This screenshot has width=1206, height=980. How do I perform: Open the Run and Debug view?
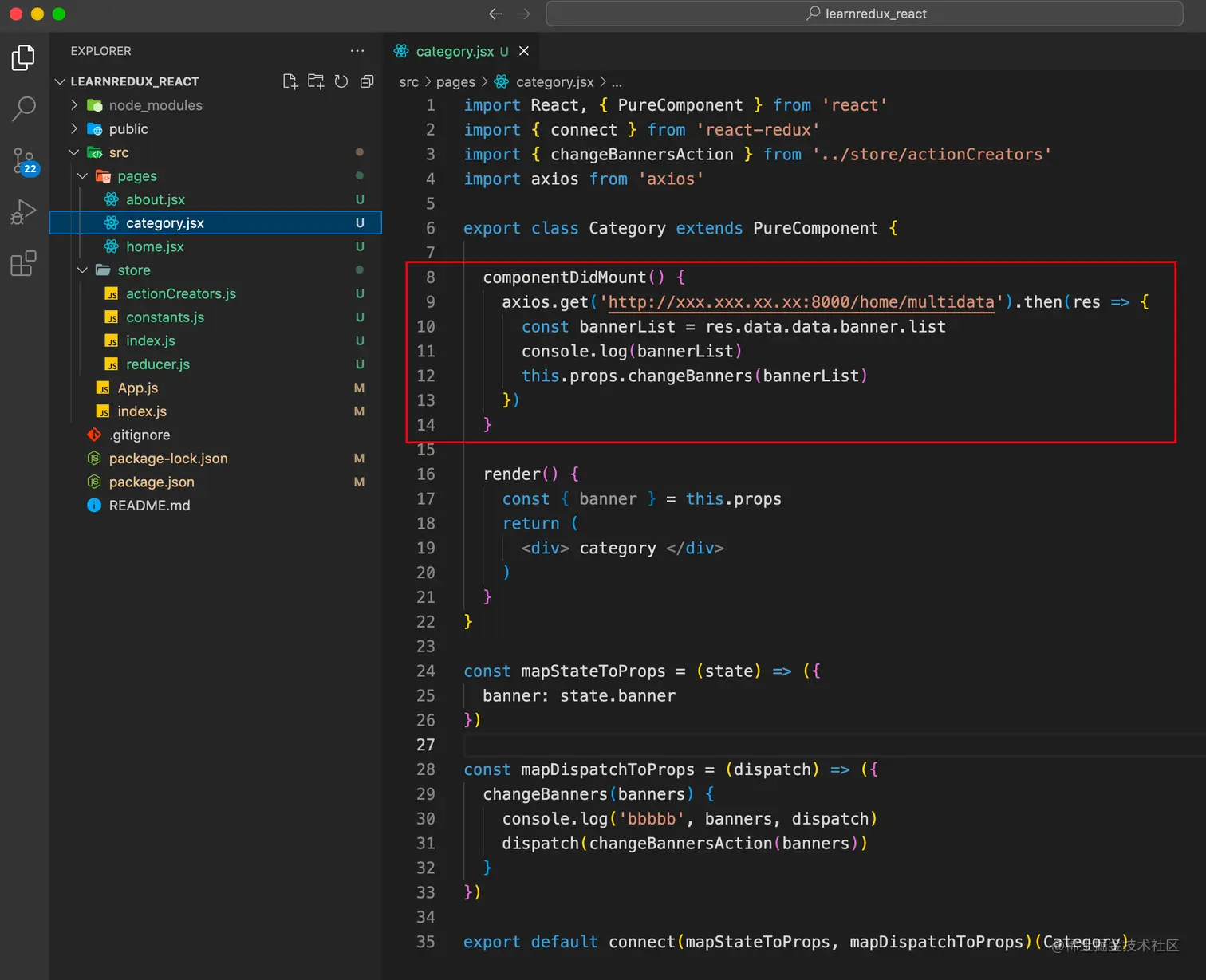click(23, 212)
